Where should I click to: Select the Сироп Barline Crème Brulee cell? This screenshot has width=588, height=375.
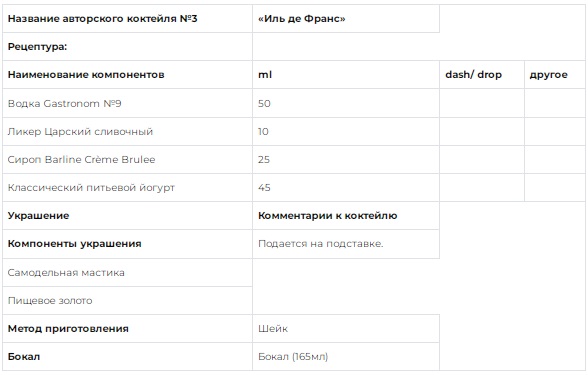coord(128,159)
